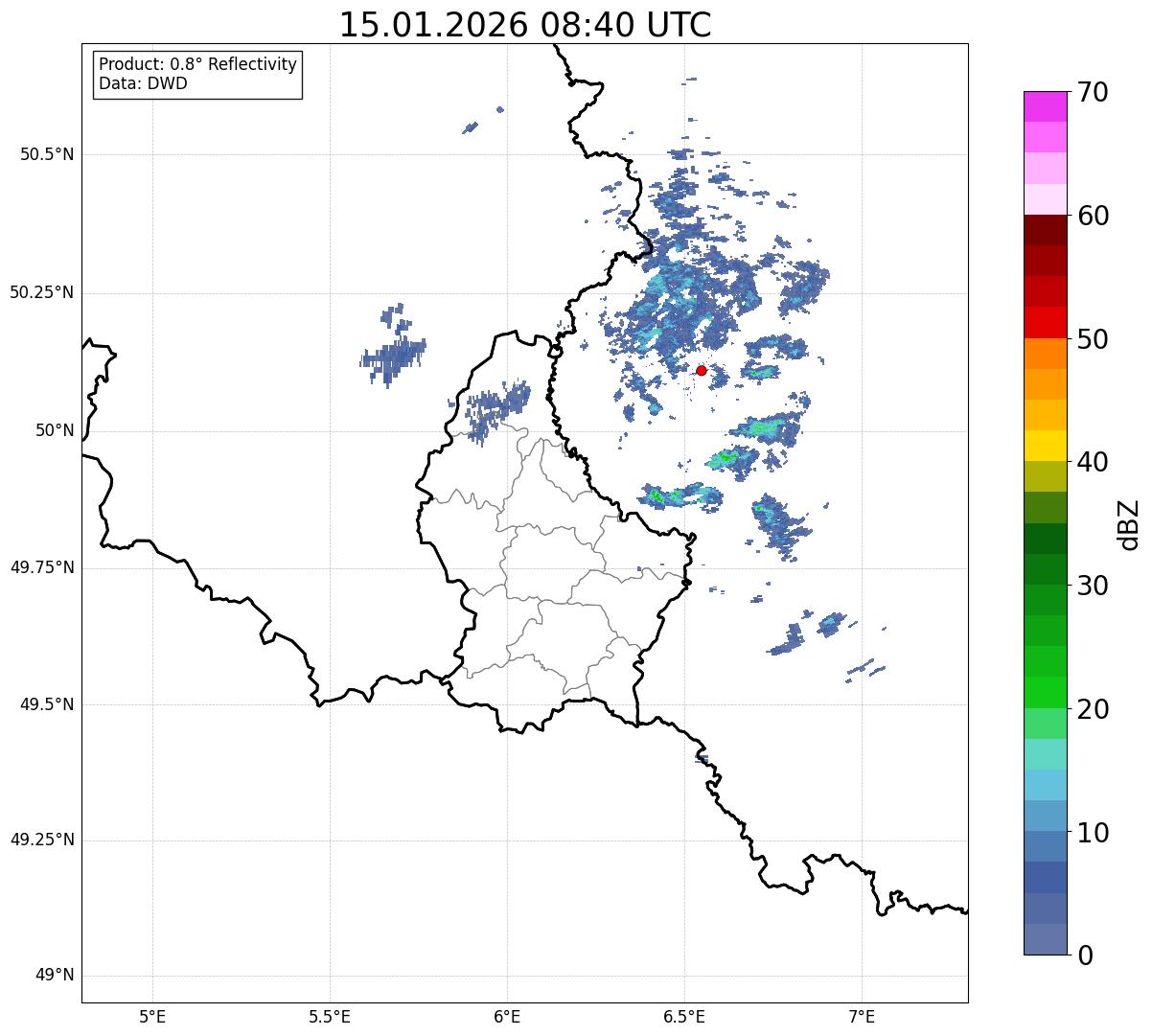Image resolution: width=1152 pixels, height=1036 pixels.
Task: Click the colorbar tick label 40
Action: pos(1094,462)
